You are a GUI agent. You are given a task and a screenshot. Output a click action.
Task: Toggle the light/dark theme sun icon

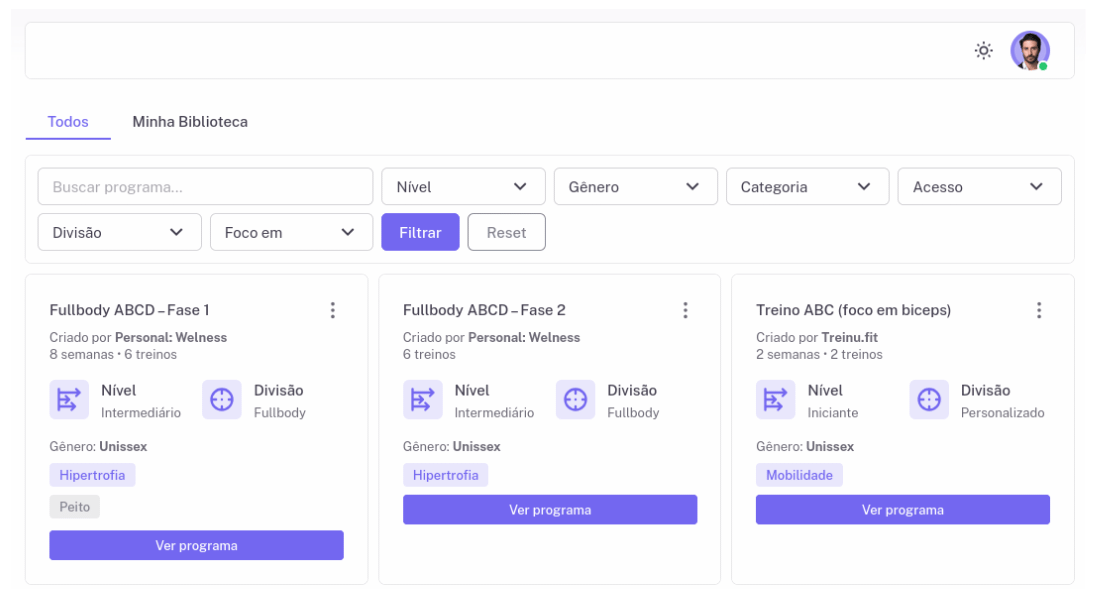[x=984, y=51]
